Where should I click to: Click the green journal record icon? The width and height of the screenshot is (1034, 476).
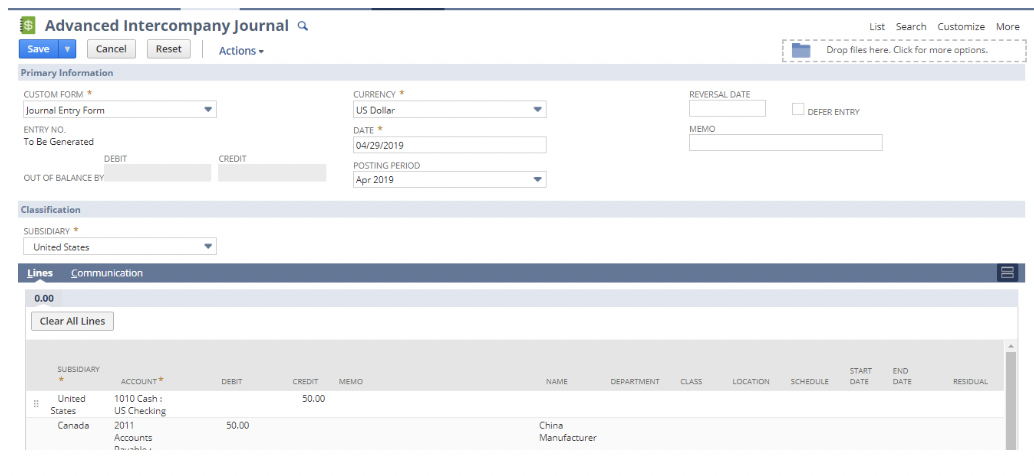click(28, 25)
